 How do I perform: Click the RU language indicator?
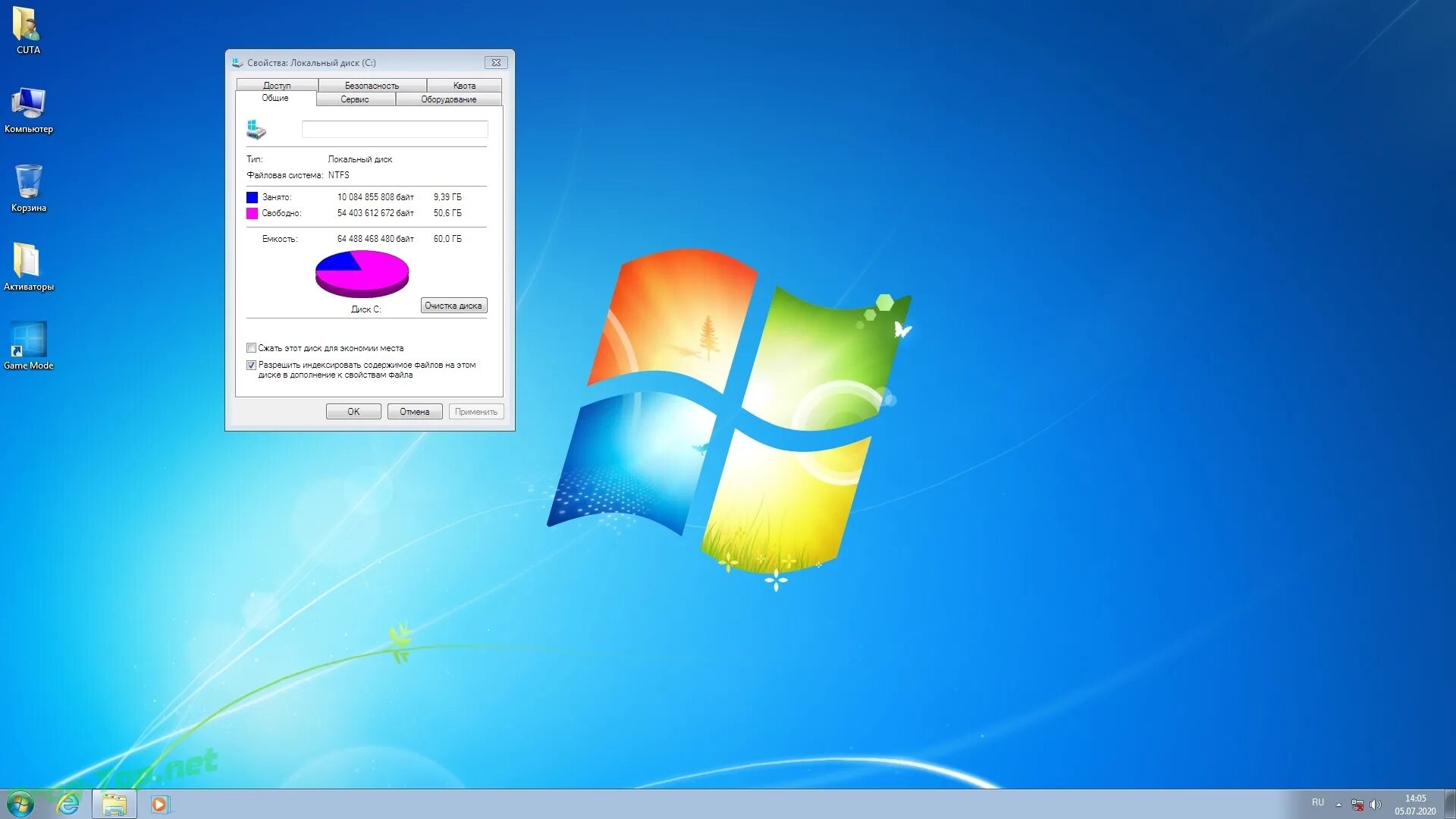click(1318, 802)
